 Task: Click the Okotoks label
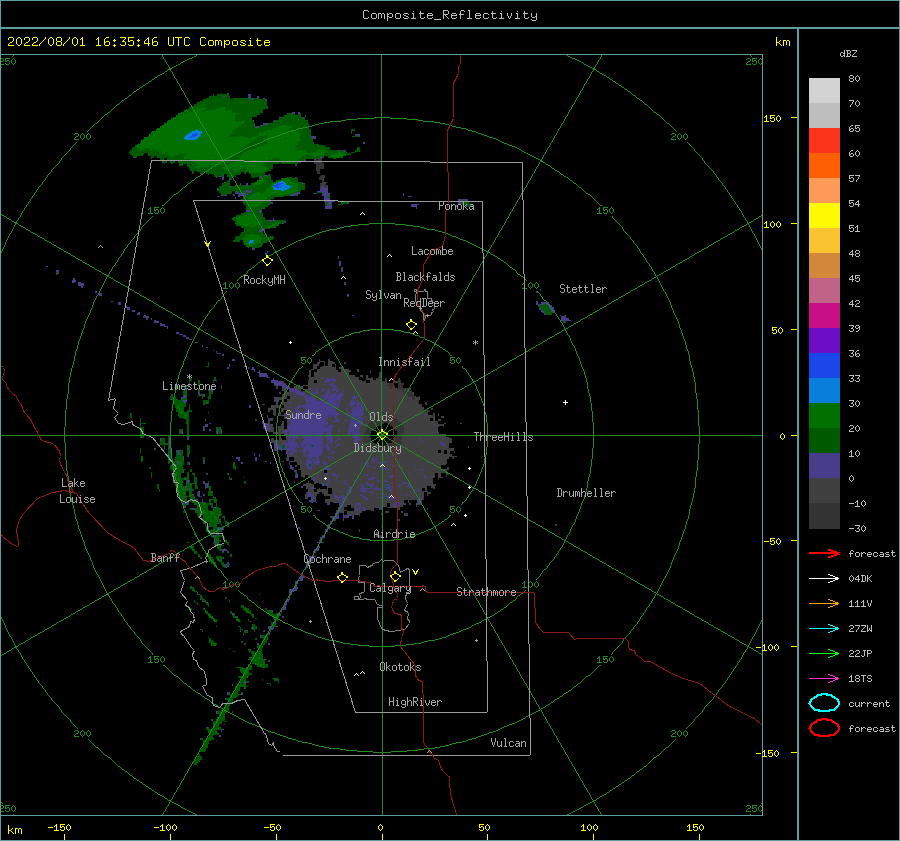pyautogui.click(x=400, y=667)
